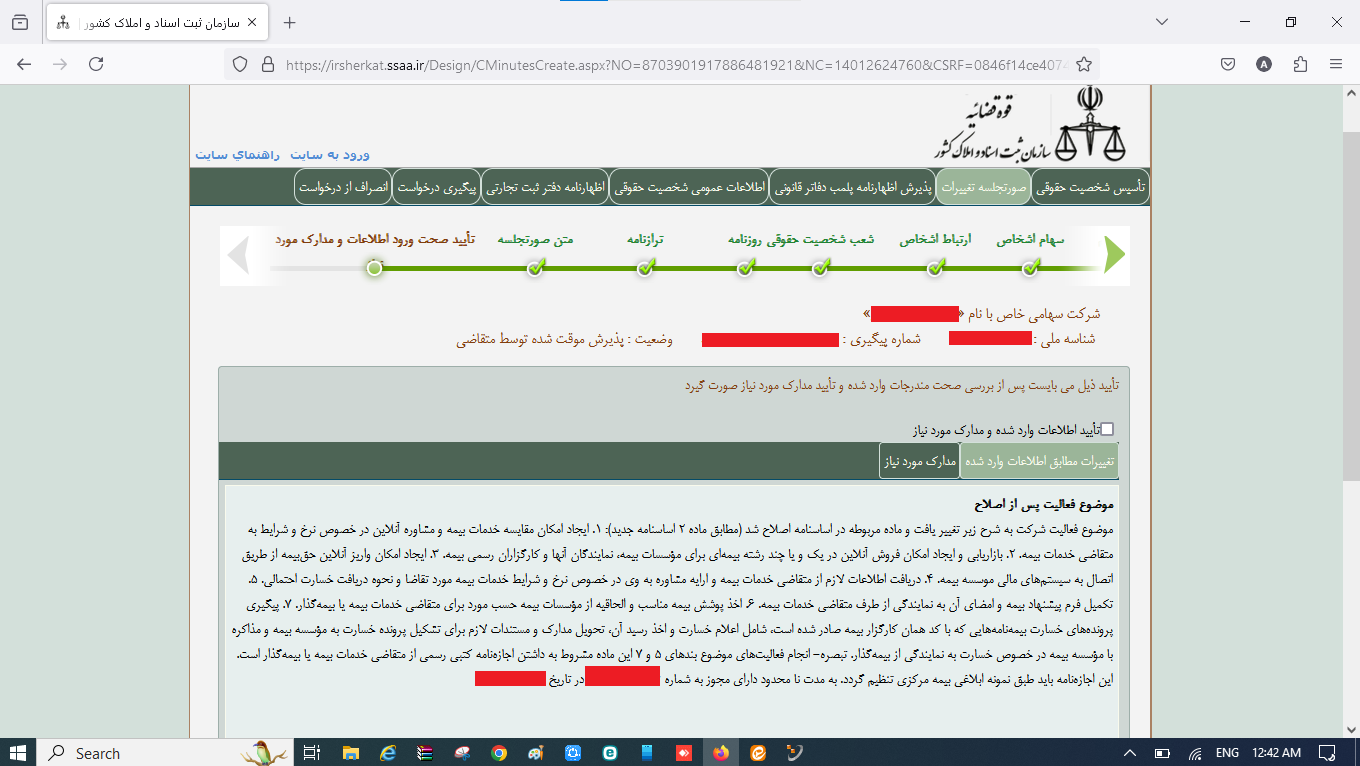Click the browser back arrow

tap(24, 64)
